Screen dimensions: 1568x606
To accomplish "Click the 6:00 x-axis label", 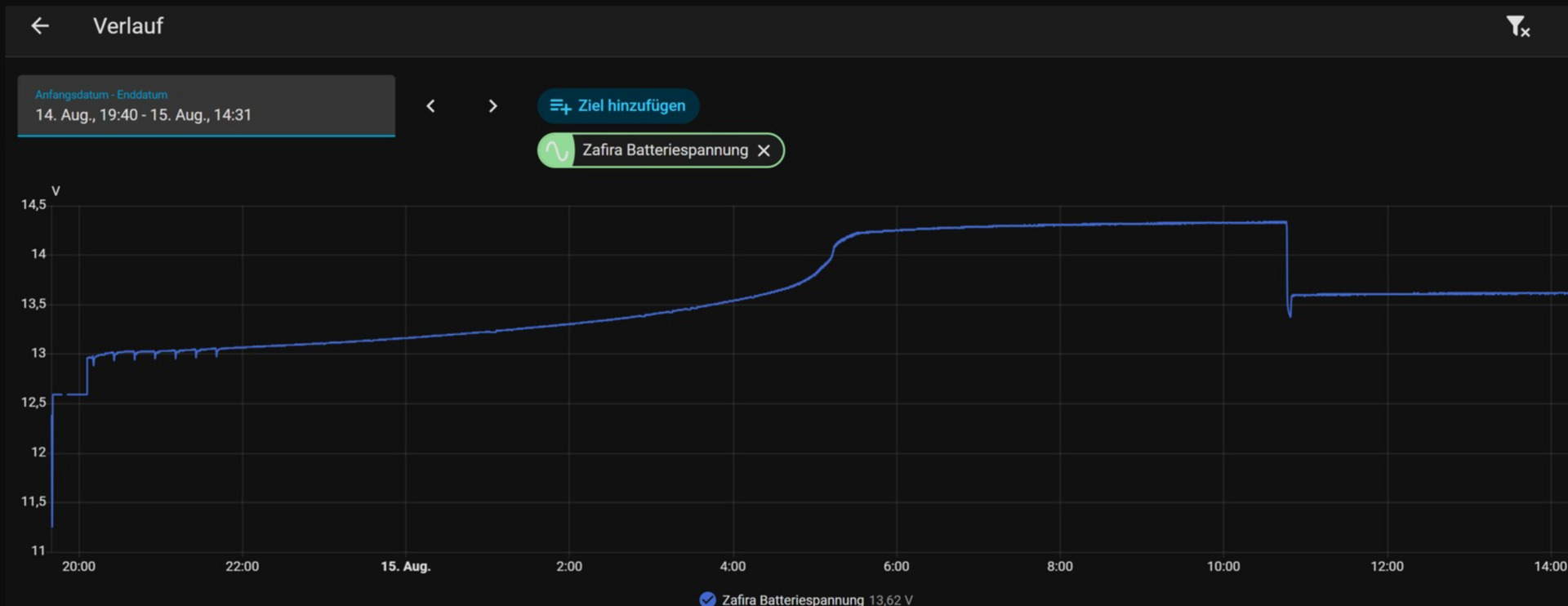I will pos(896,566).
